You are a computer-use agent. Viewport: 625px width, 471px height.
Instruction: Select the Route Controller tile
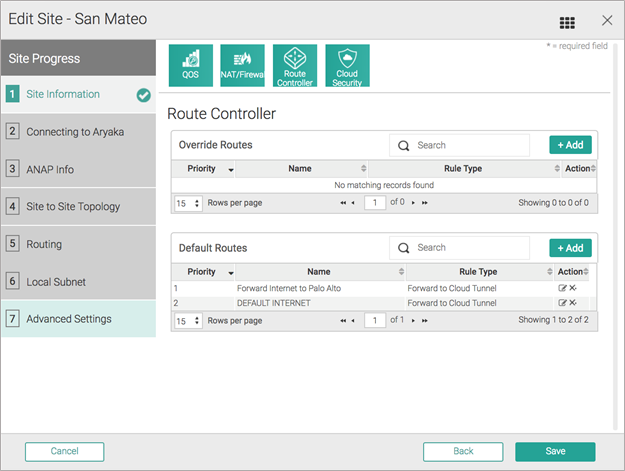click(x=294, y=65)
